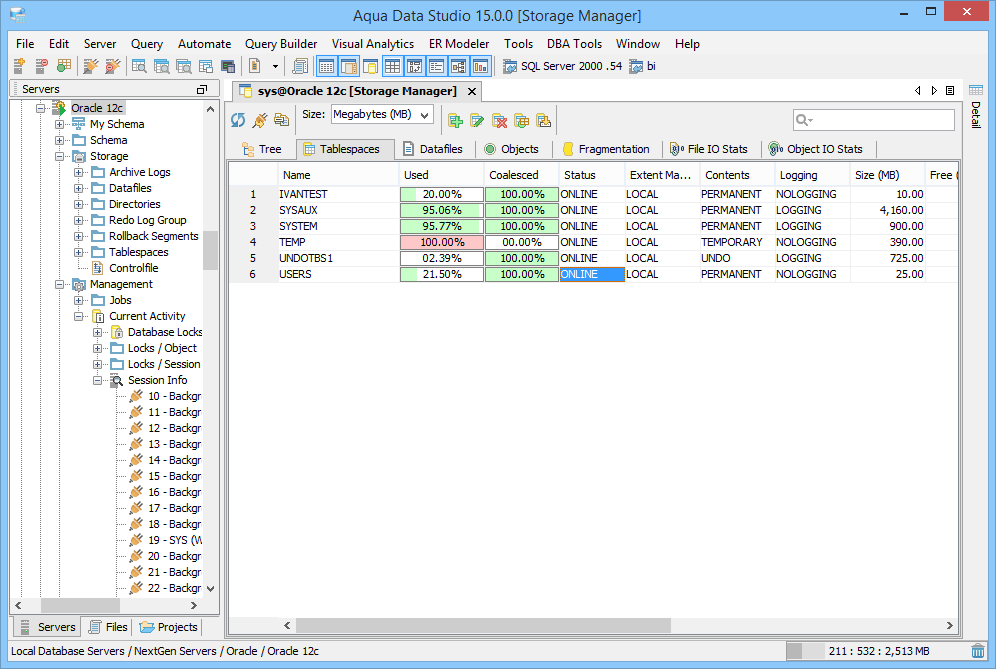Expand the Archive Logs folder

point(78,172)
